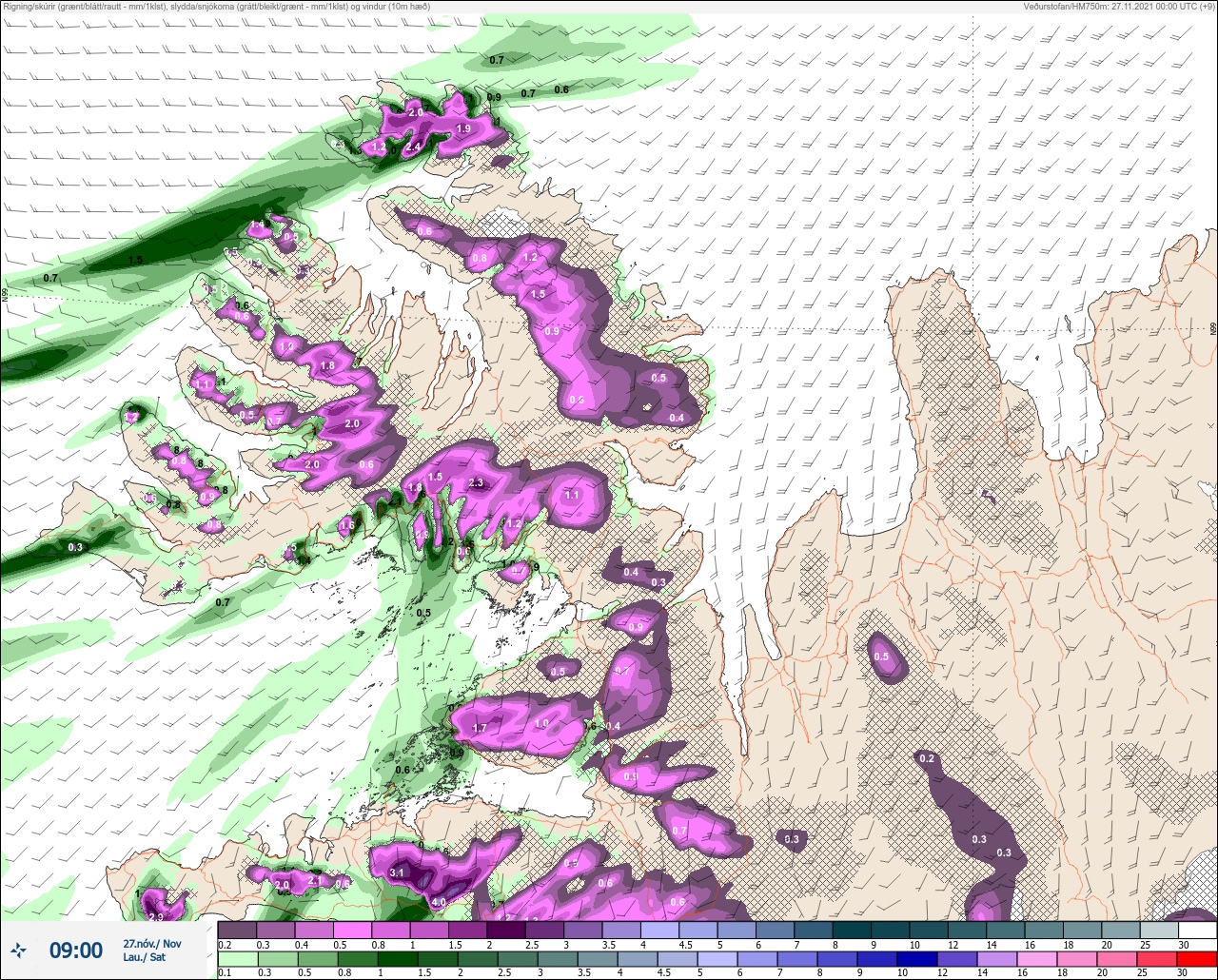Select upper legend swatch between 0.2 and 0.3
Viewport: 1218px width, 980px height.
click(237, 930)
